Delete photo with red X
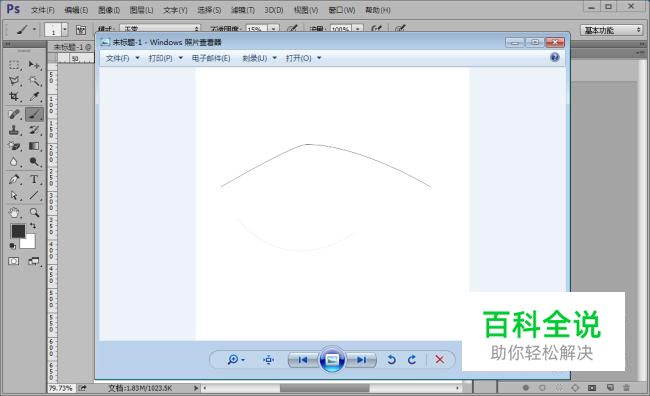Screen dimensions: 650x396 coord(440,360)
